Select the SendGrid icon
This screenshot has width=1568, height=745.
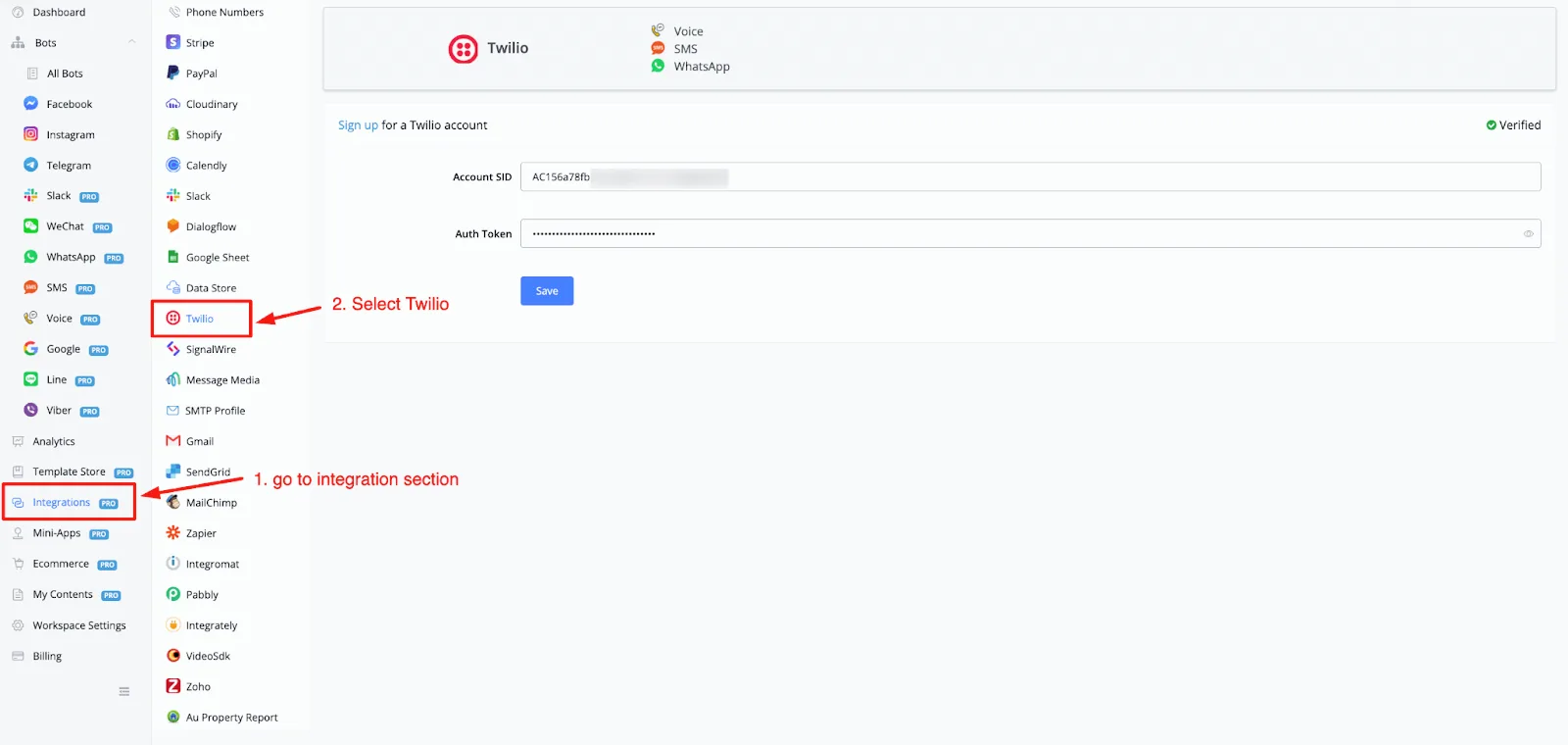pyautogui.click(x=173, y=472)
